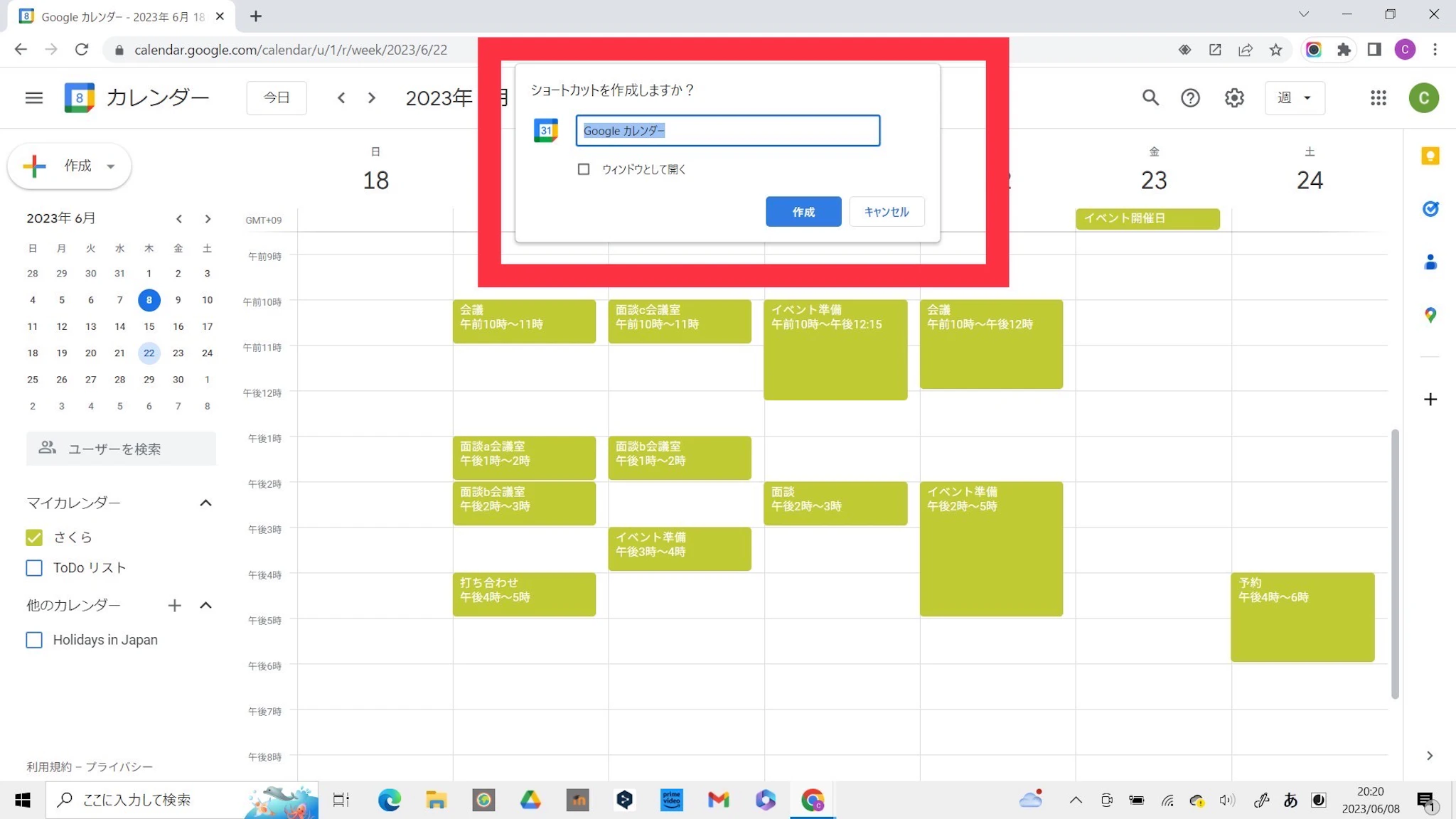
Task: Open the Google Tasks side panel icon
Action: coord(1430,209)
